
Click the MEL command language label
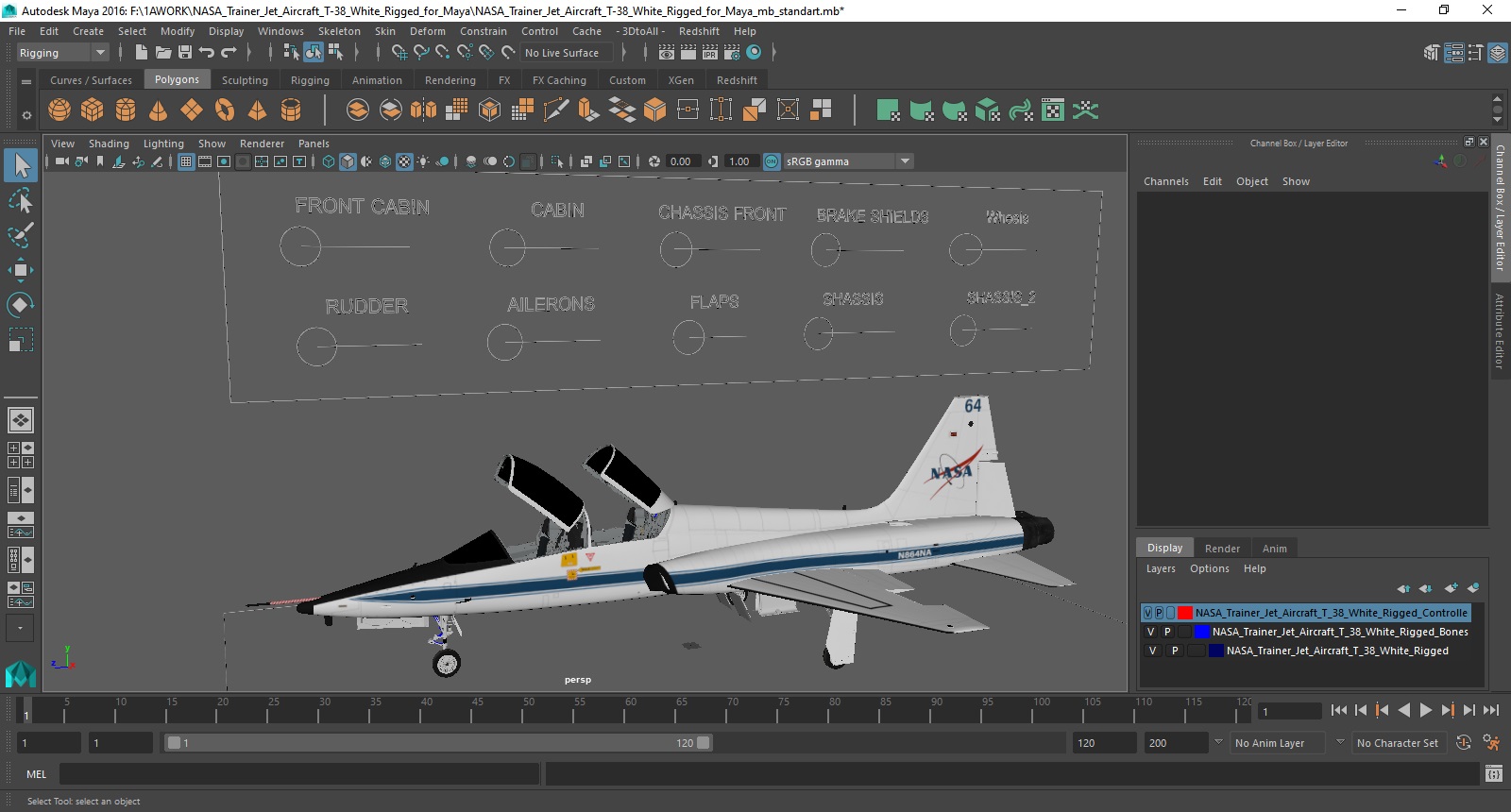[36, 774]
